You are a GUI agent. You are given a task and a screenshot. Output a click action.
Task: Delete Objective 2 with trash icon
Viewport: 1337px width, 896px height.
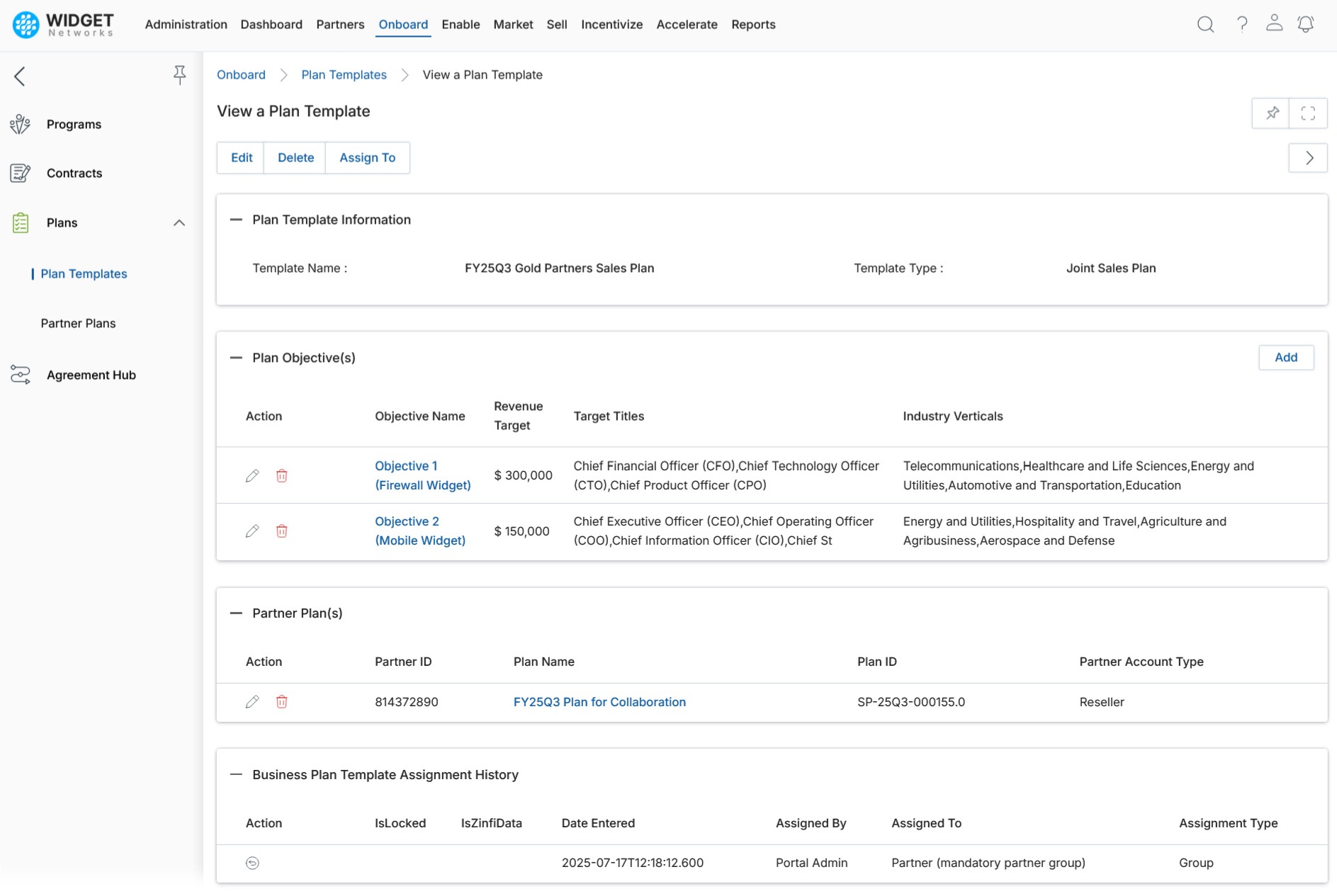pos(282,531)
